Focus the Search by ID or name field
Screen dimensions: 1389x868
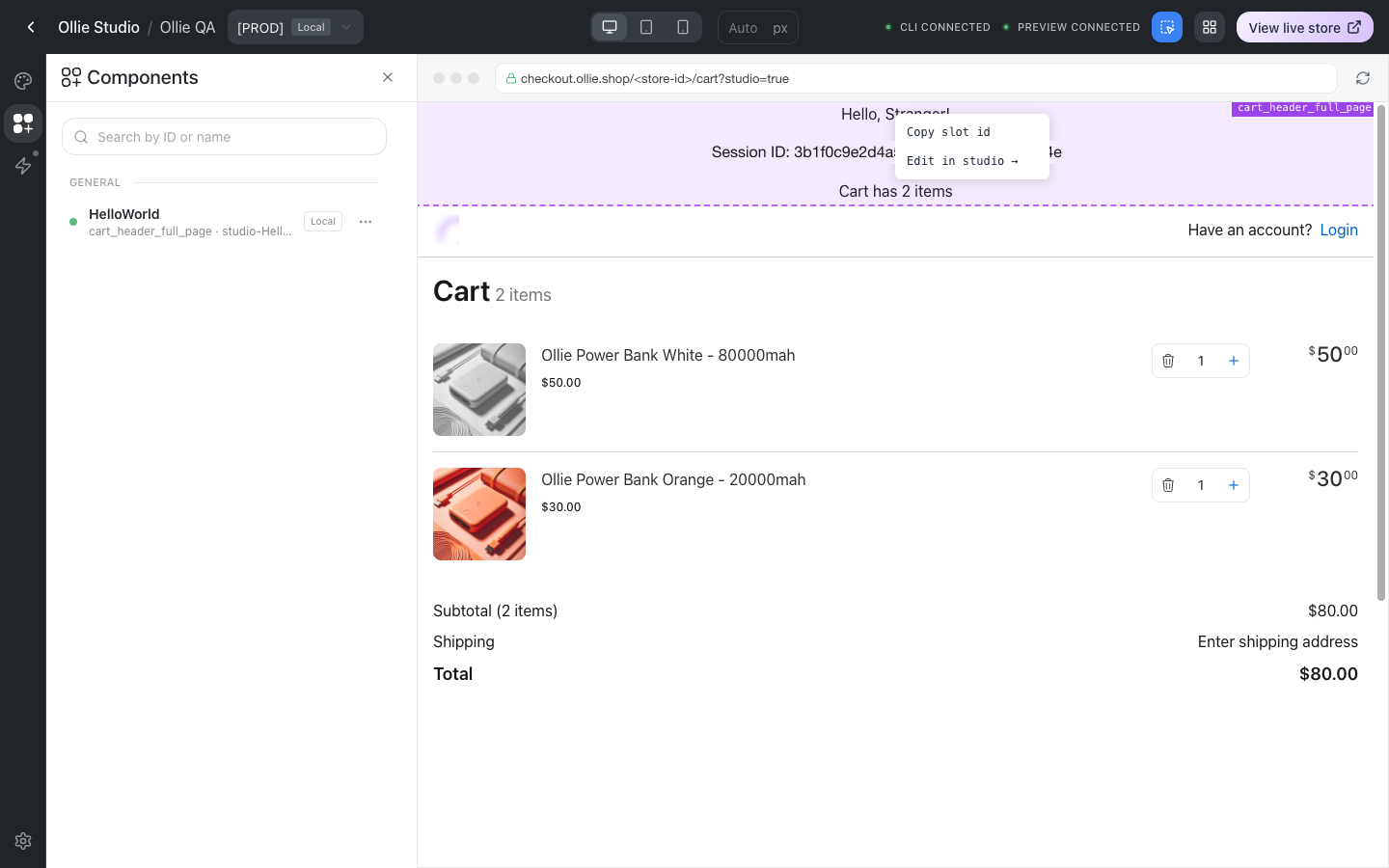(x=224, y=137)
